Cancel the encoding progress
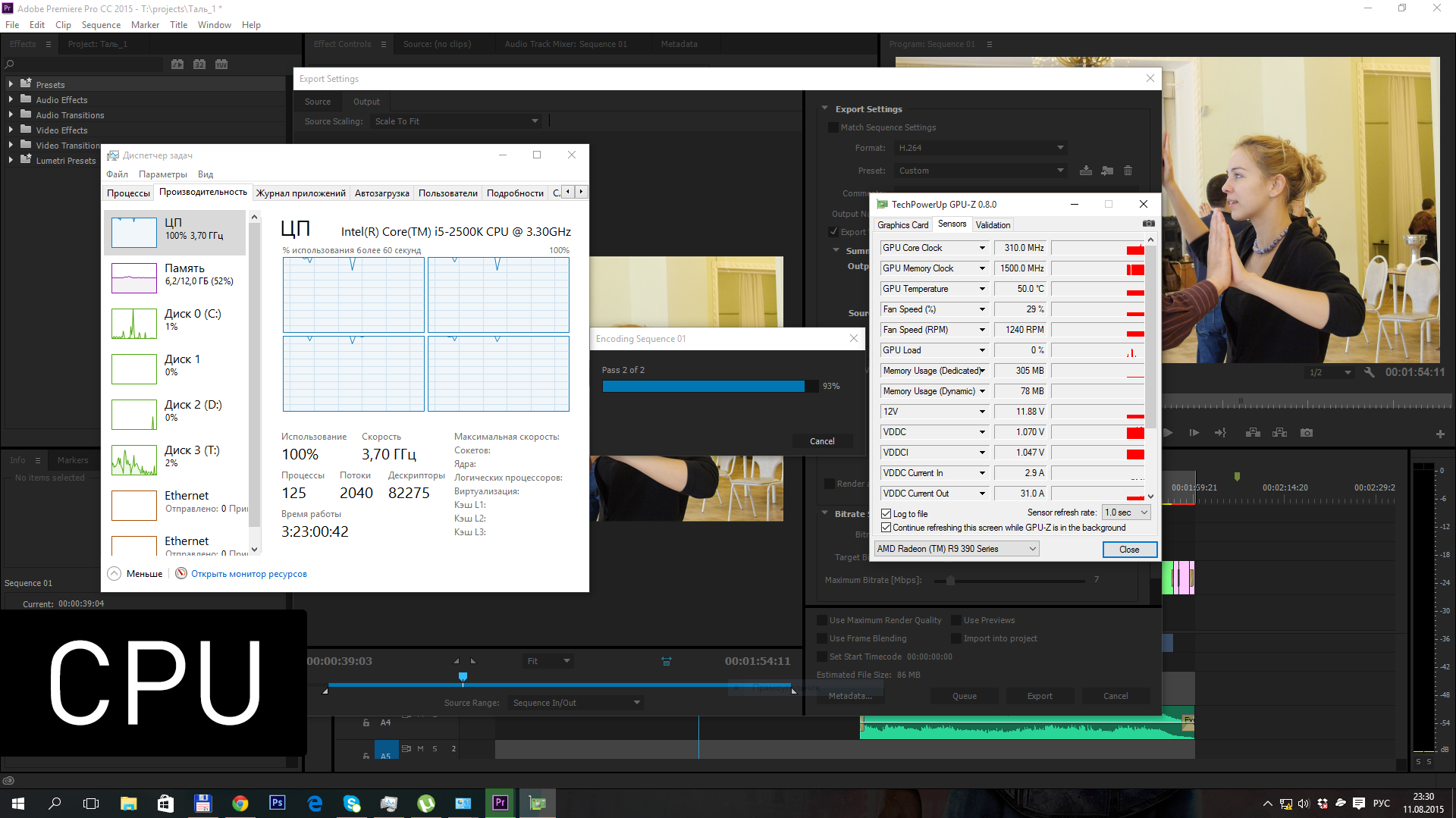The image size is (1456, 818). pos(822,441)
